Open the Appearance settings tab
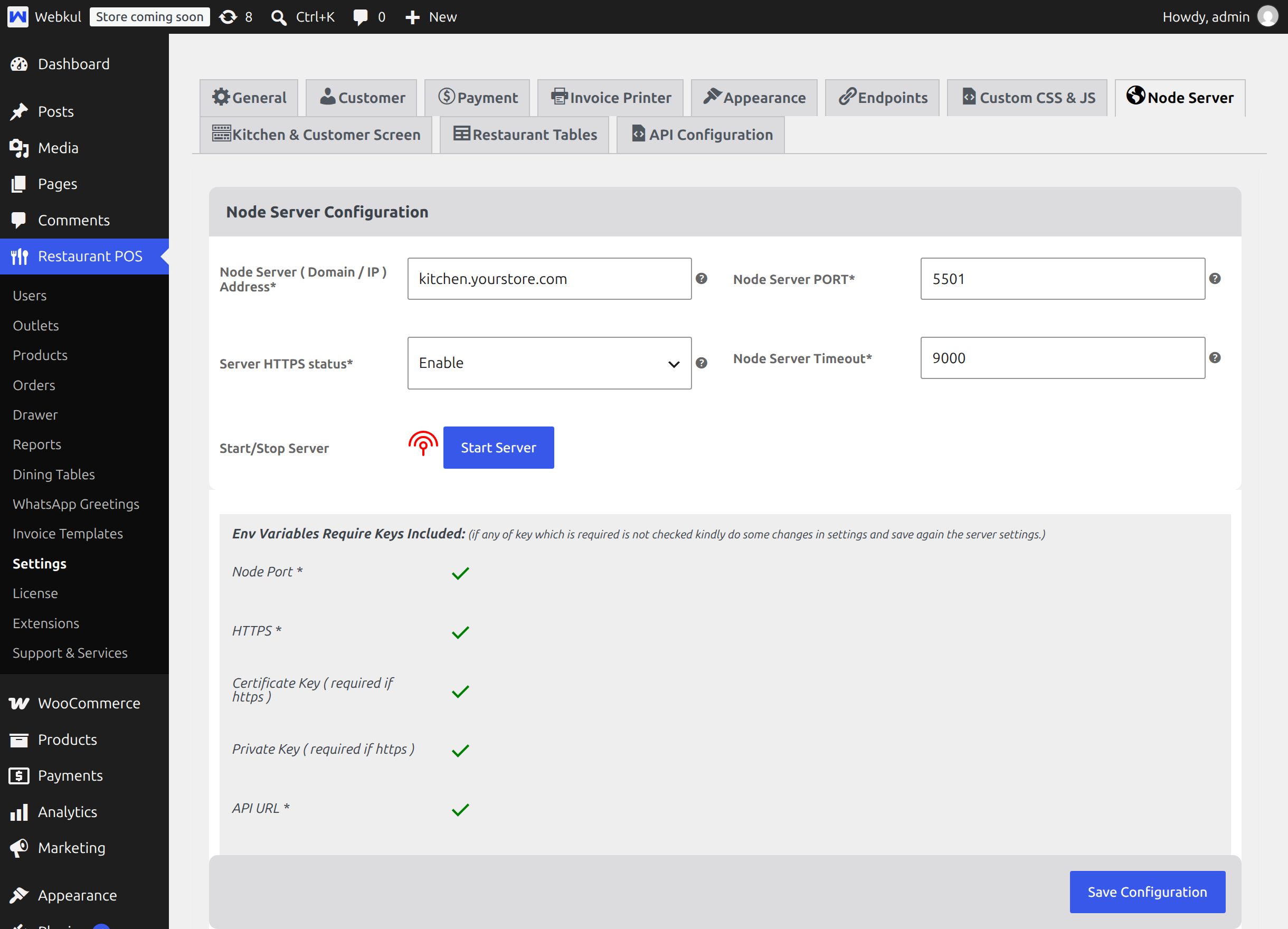Viewport: 1288px width, 929px height. (754, 98)
